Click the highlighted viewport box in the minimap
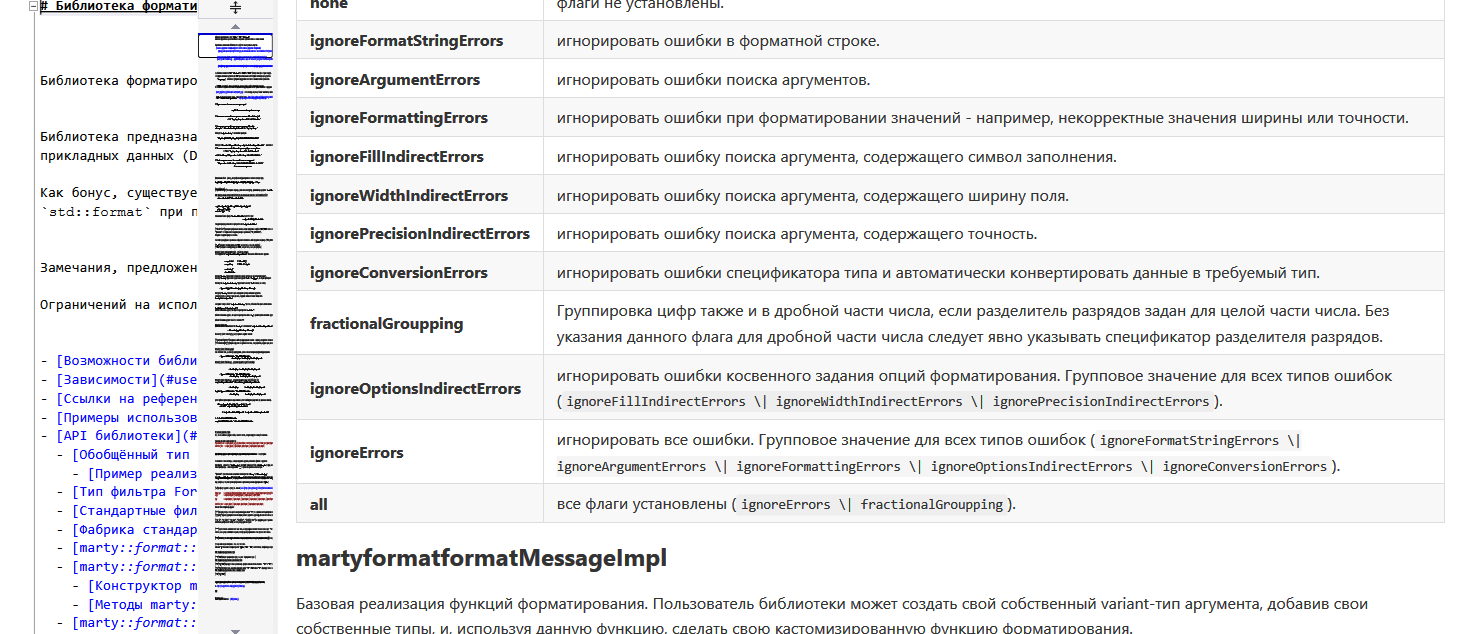The height and width of the screenshot is (634, 1460). (x=235, y=46)
